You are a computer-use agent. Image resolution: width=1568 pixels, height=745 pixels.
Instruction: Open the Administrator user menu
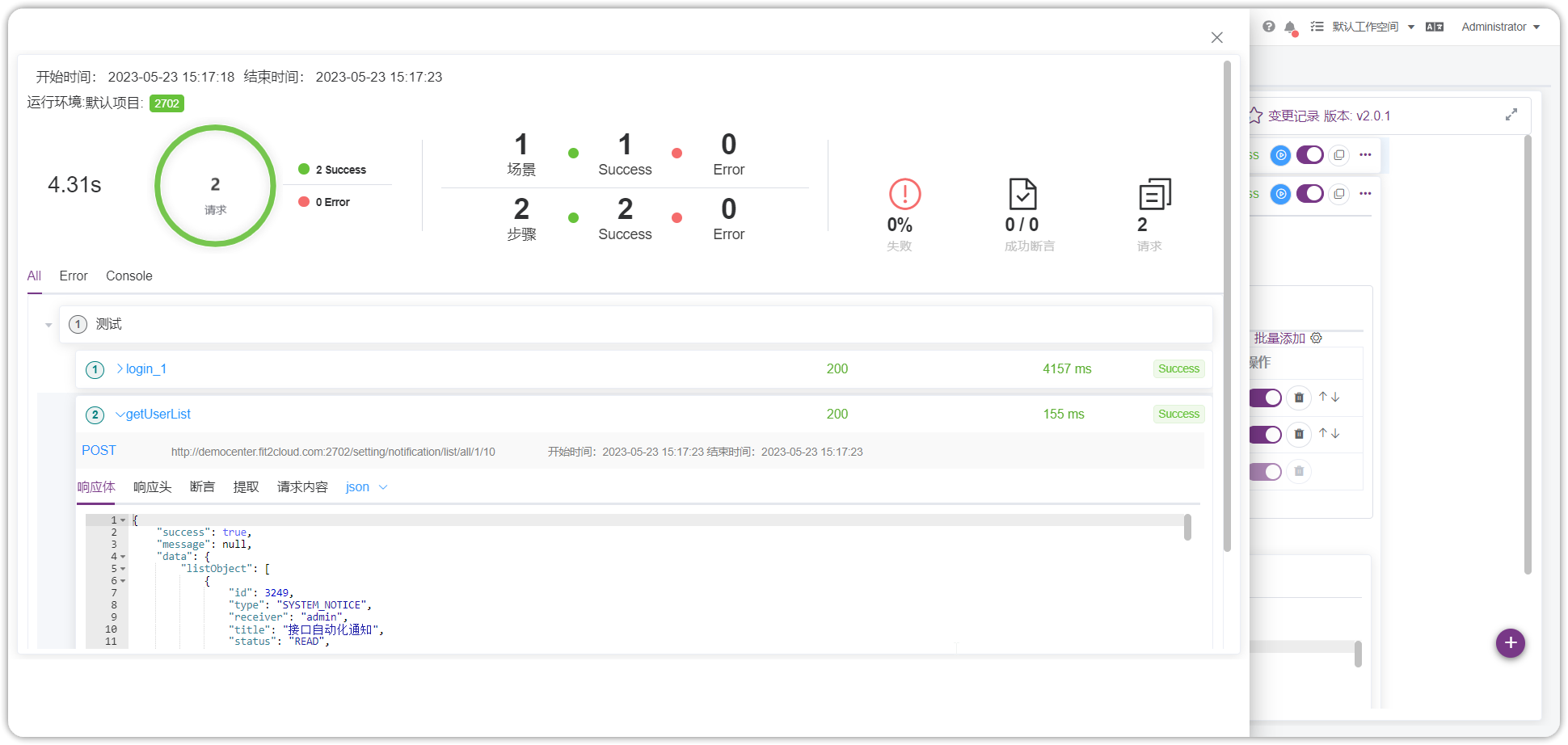[1501, 27]
